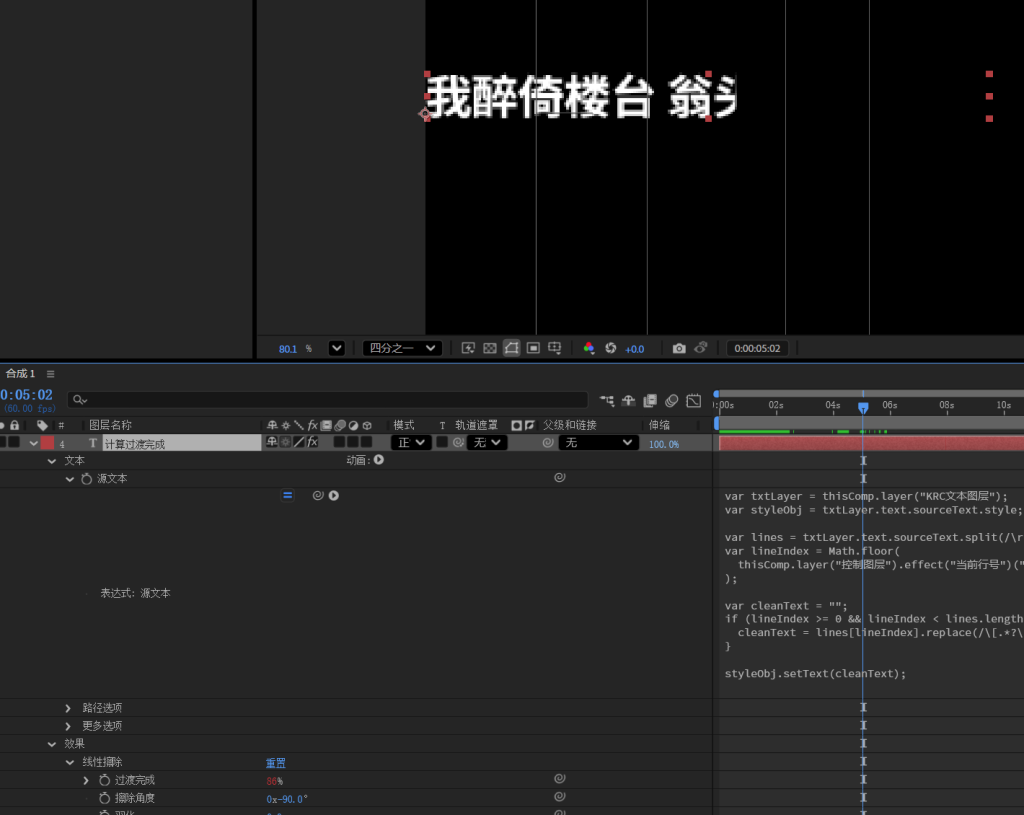Click the reset exposure icon
The width and height of the screenshot is (1024, 815).
pyautogui.click(x=610, y=348)
